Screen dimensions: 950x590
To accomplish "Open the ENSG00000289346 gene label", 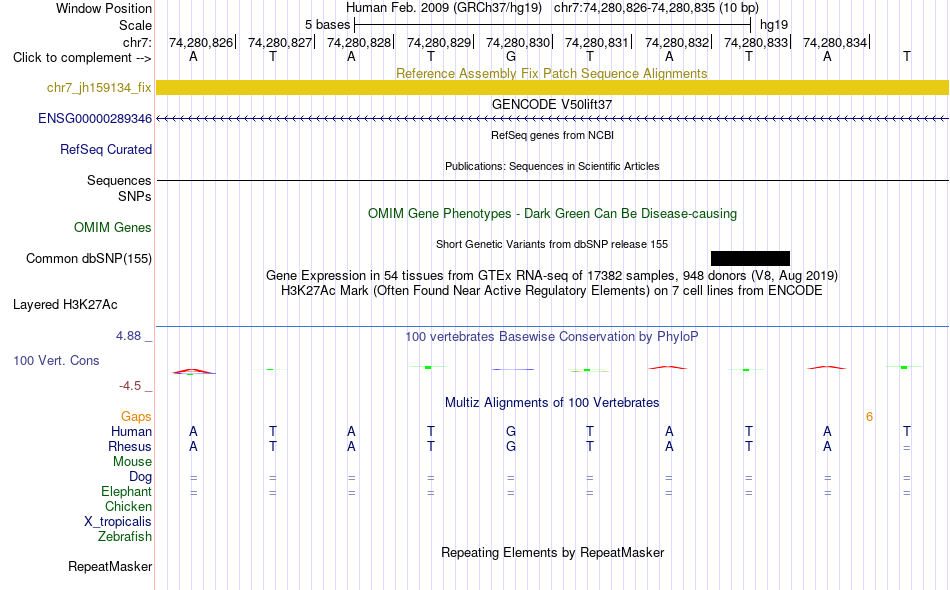I will (x=95, y=118).
